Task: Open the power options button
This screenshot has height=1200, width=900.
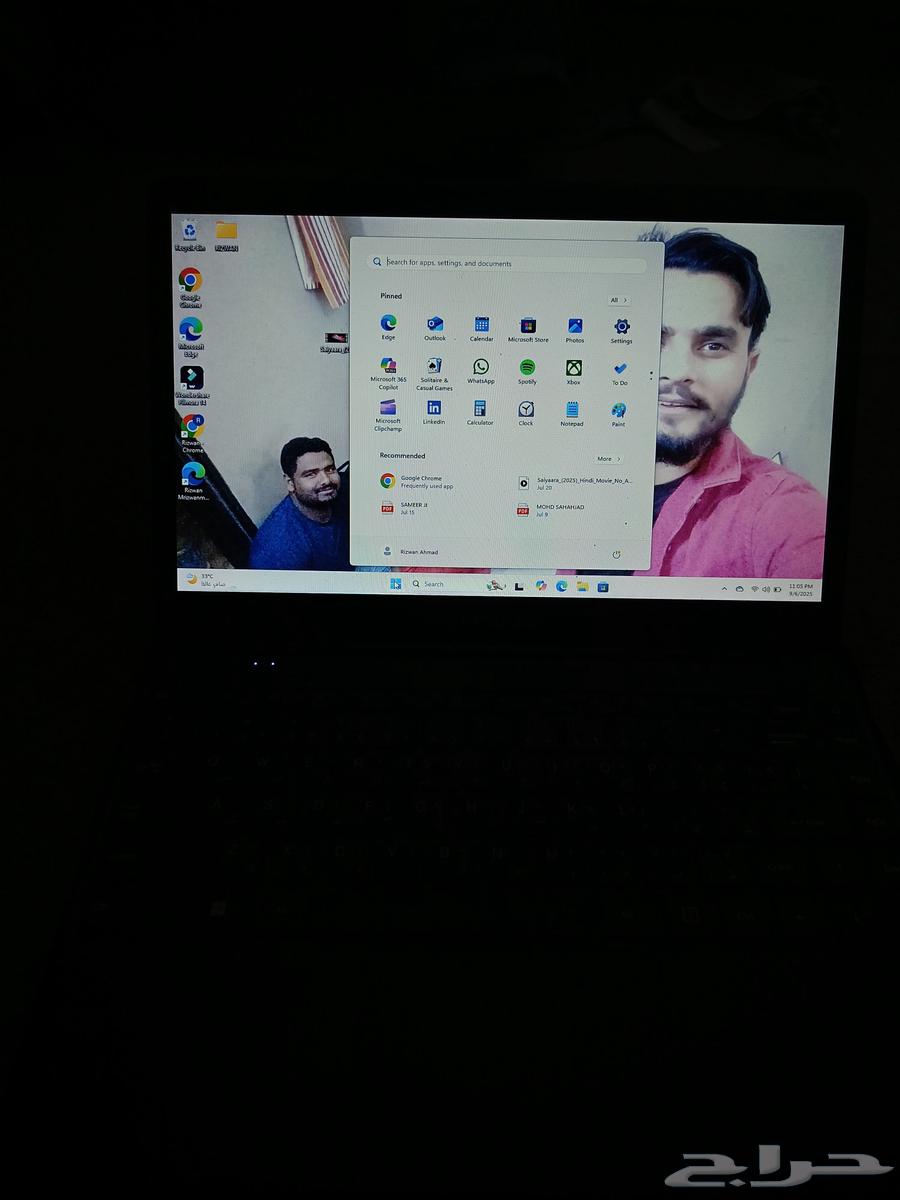Action: [617, 552]
